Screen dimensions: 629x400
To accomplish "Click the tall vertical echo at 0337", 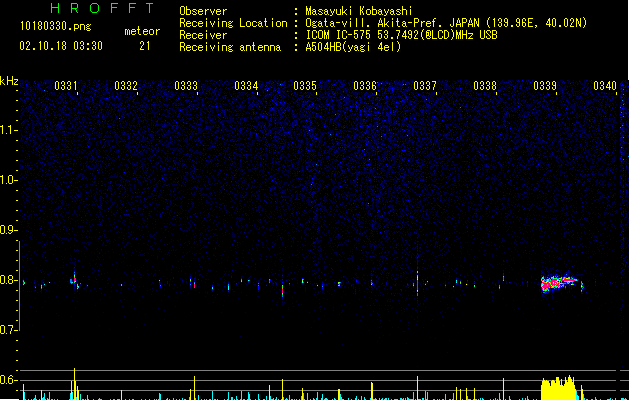I will [418, 281].
